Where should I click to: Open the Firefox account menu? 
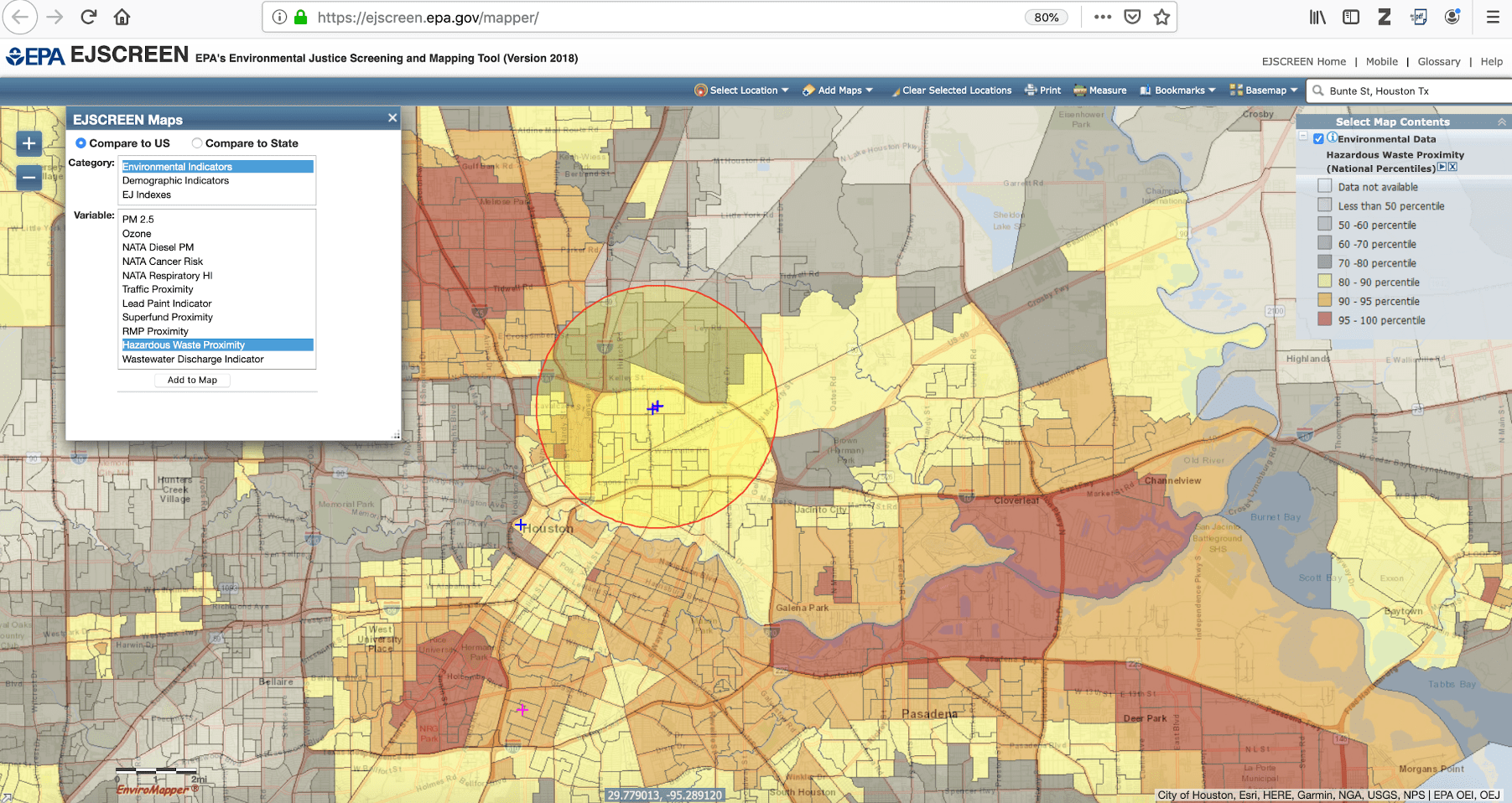tap(1452, 17)
